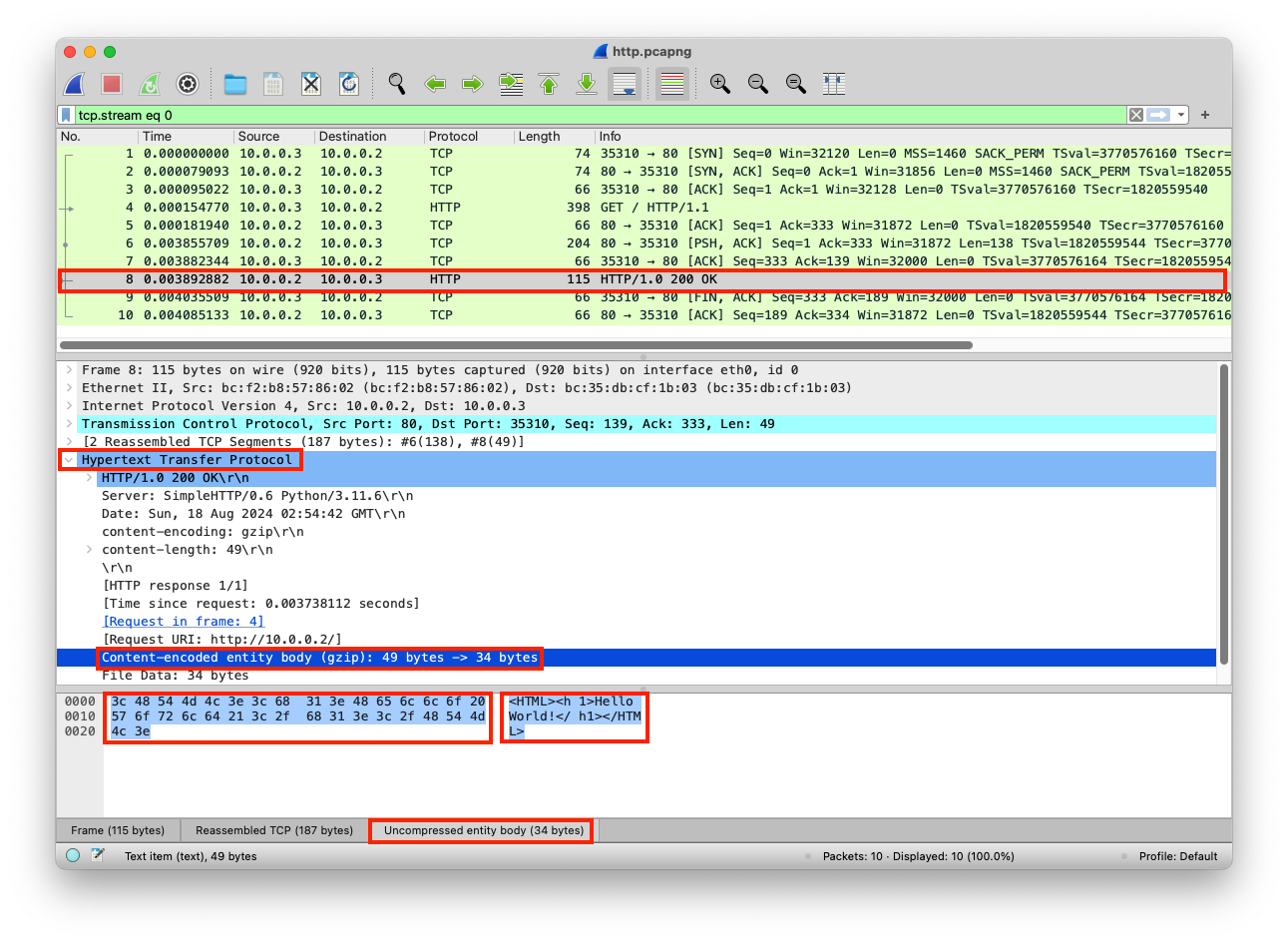
Task: Follow the 'Request in frame: 4' link
Action: click(x=184, y=622)
